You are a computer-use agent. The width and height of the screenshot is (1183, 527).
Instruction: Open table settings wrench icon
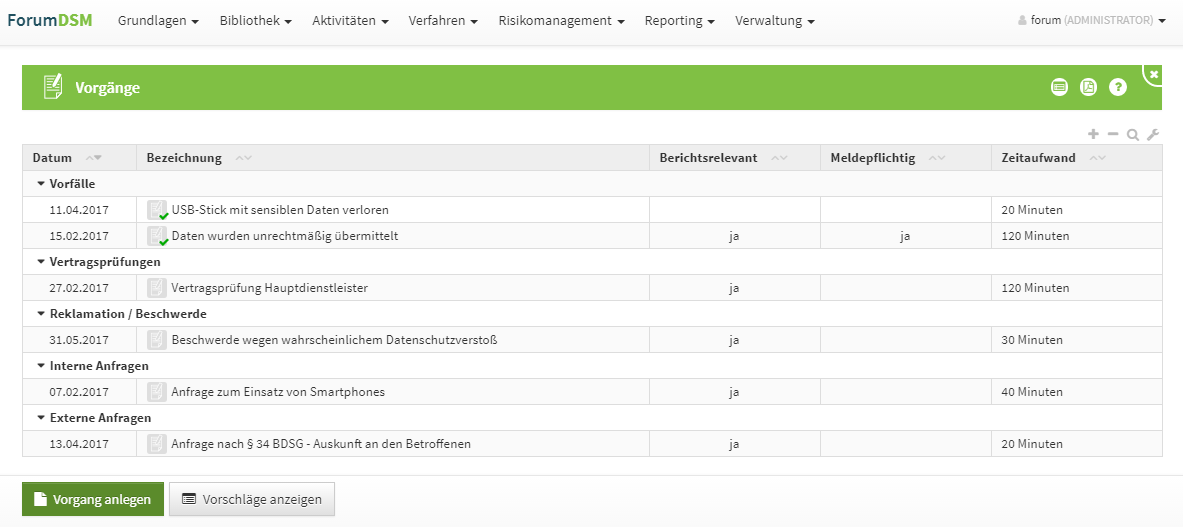(x=1153, y=134)
